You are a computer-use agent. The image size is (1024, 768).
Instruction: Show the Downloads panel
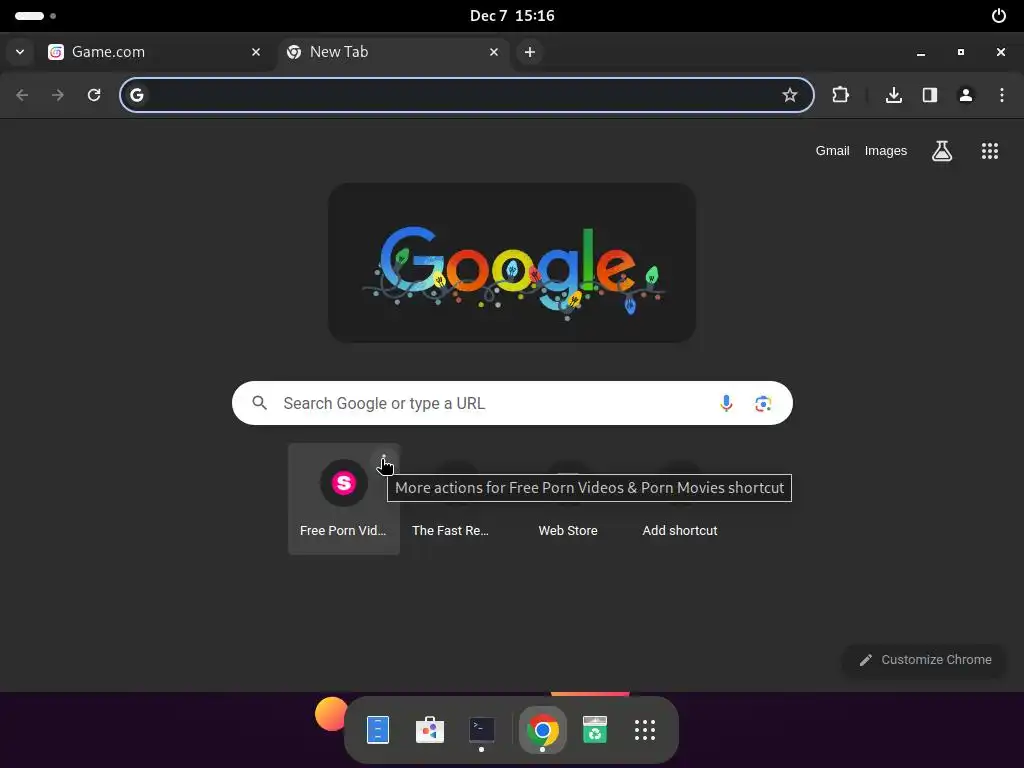tap(894, 95)
